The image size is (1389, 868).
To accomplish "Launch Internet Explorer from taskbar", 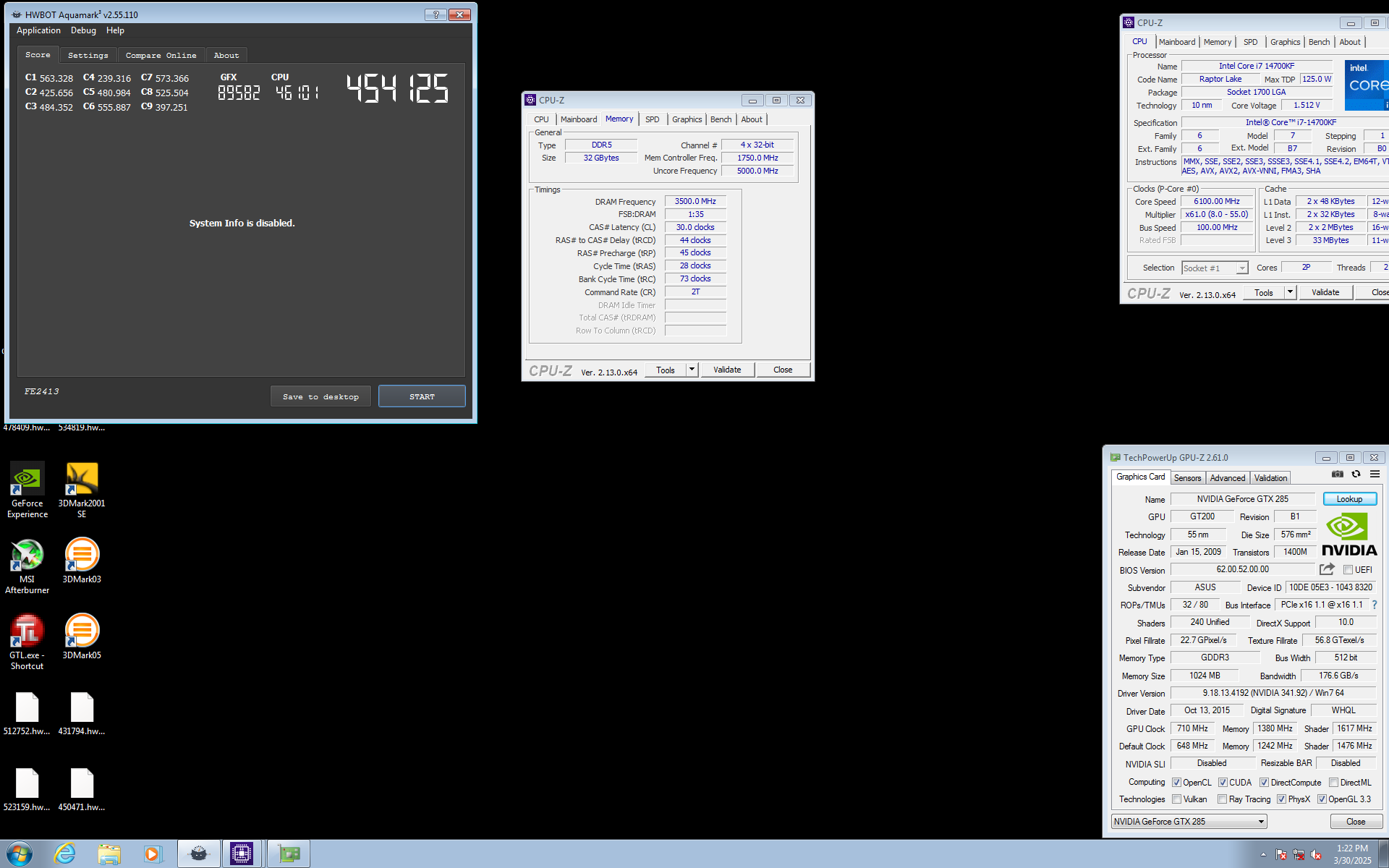I will pyautogui.click(x=65, y=854).
